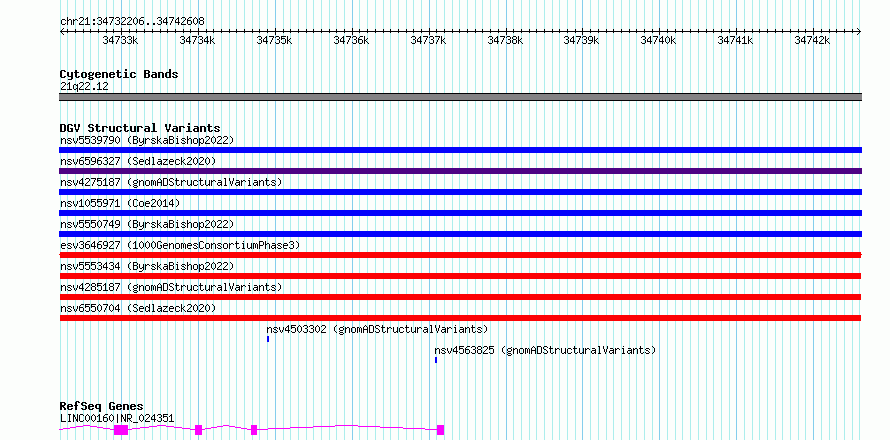Select the nsv4285187 red variant bar
This screenshot has height=440, width=890.
click(460, 297)
